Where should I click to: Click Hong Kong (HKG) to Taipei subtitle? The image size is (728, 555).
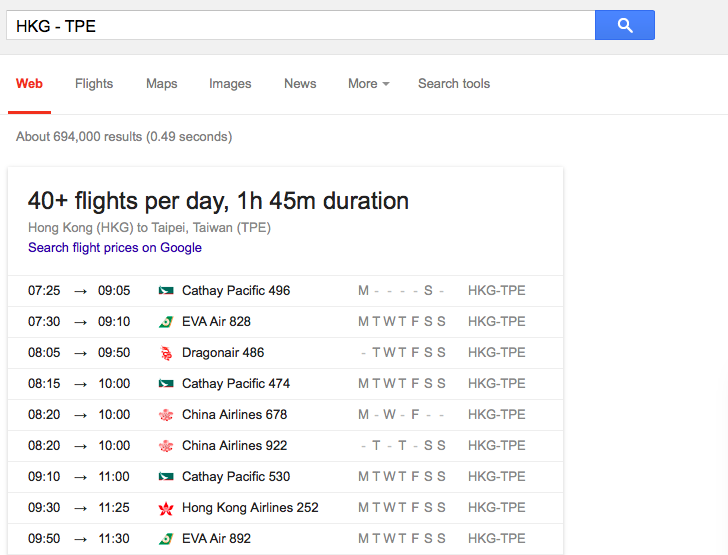[149, 228]
